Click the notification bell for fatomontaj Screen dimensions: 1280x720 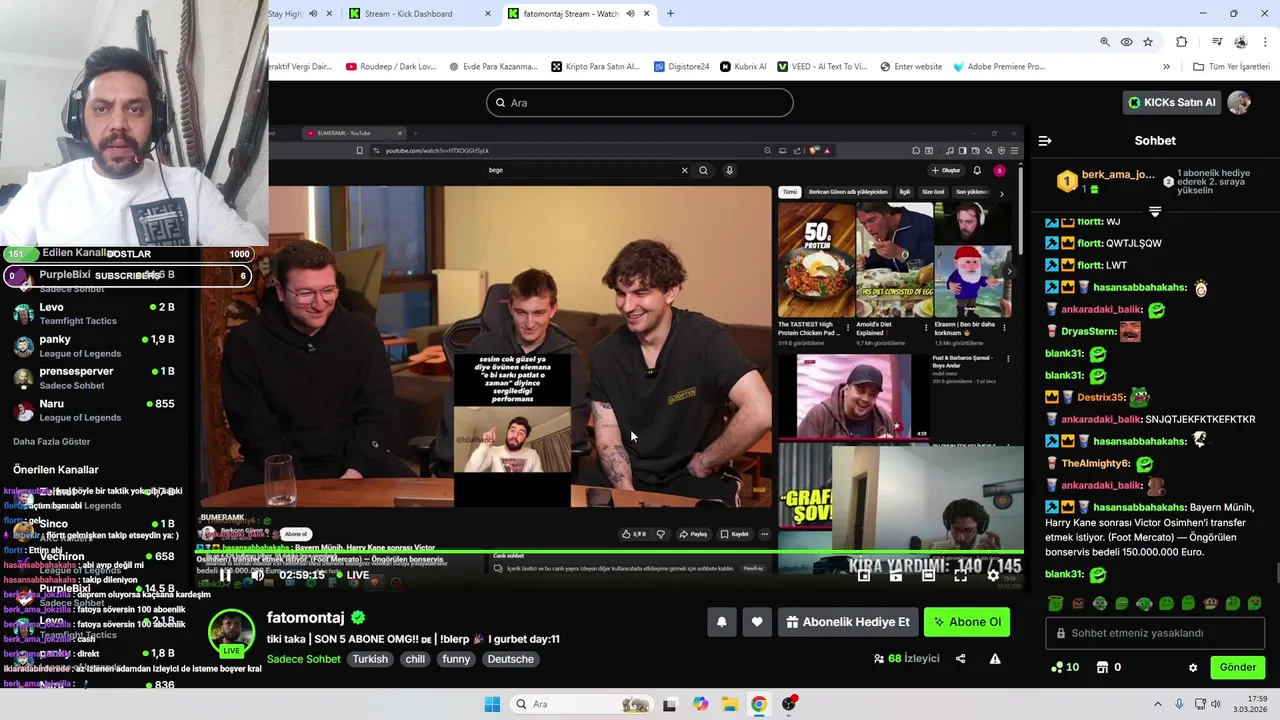pyautogui.click(x=722, y=622)
